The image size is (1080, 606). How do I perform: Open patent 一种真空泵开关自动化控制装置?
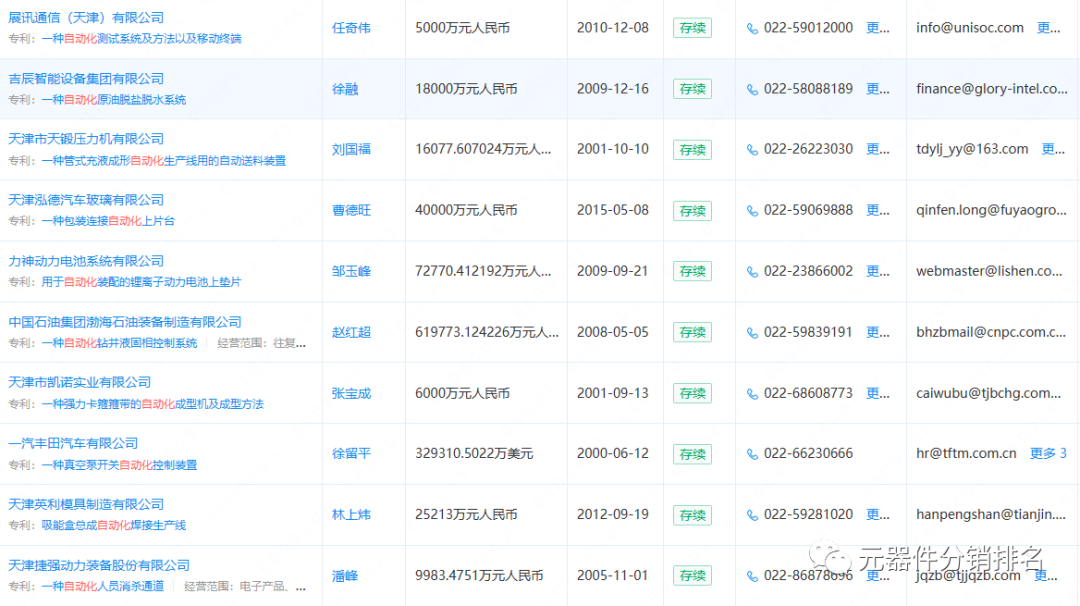click(119, 465)
